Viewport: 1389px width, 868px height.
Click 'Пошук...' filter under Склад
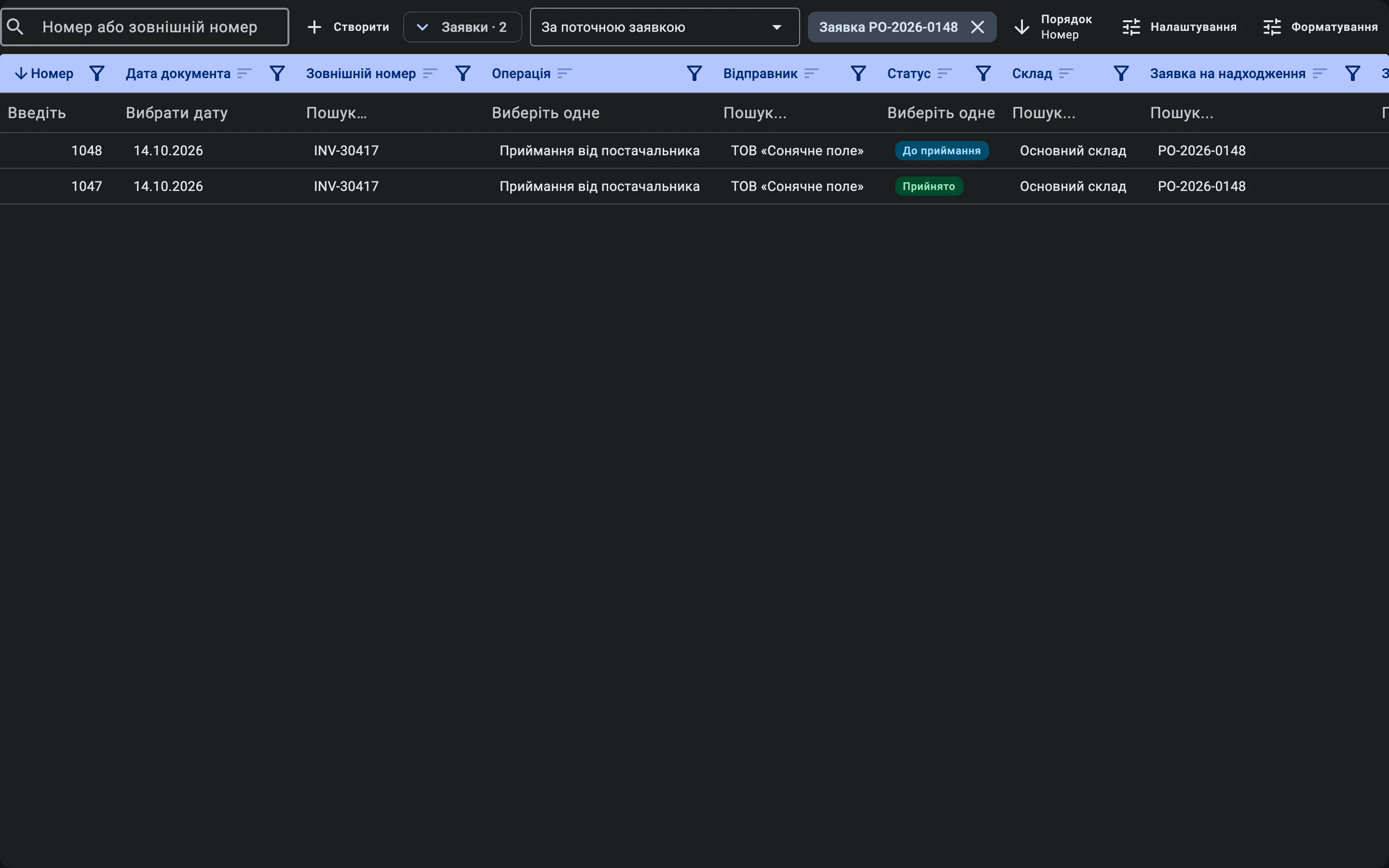pyautogui.click(x=1073, y=113)
